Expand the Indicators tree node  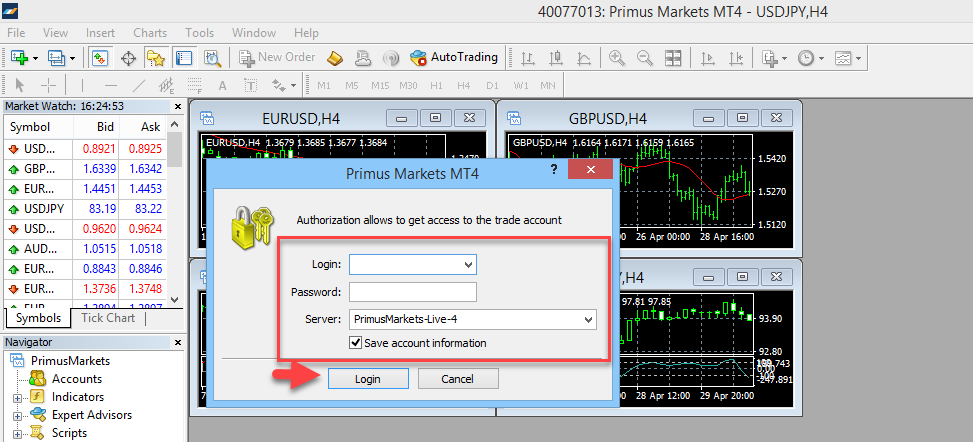coord(16,397)
